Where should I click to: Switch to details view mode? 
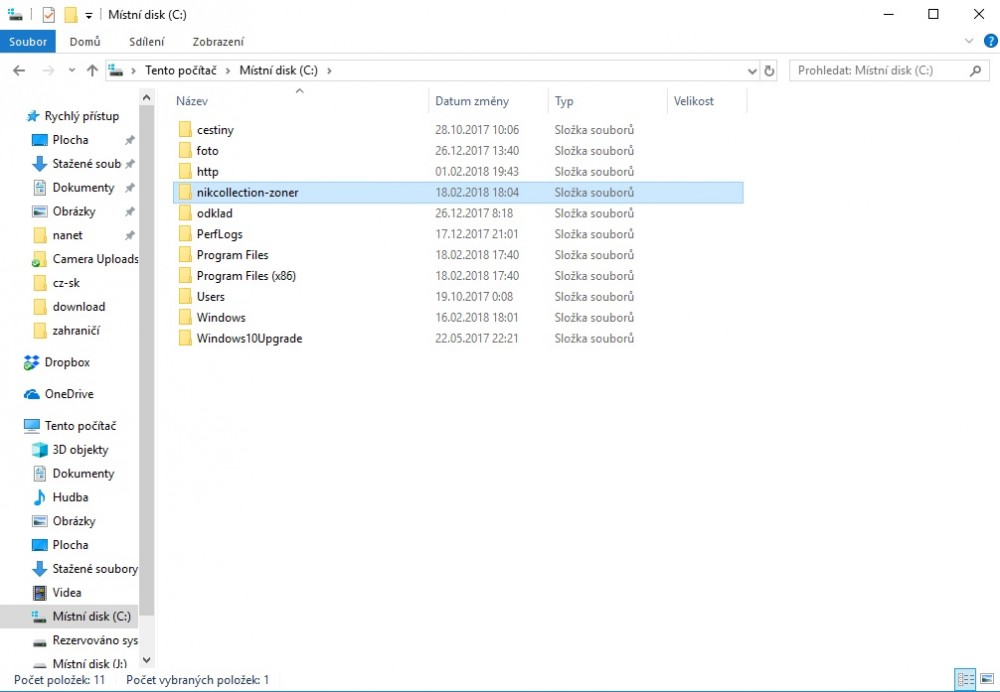pos(965,679)
